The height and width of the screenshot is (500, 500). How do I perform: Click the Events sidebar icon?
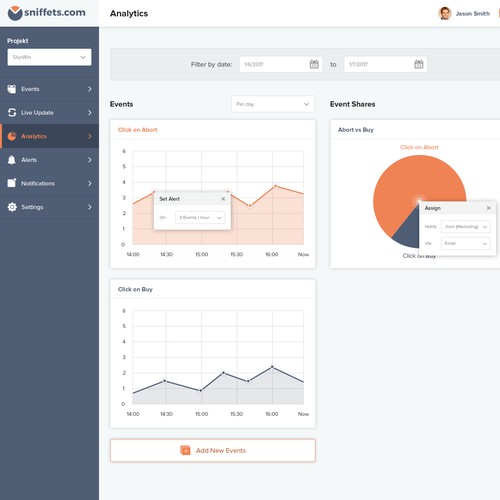pyautogui.click(x=12, y=89)
